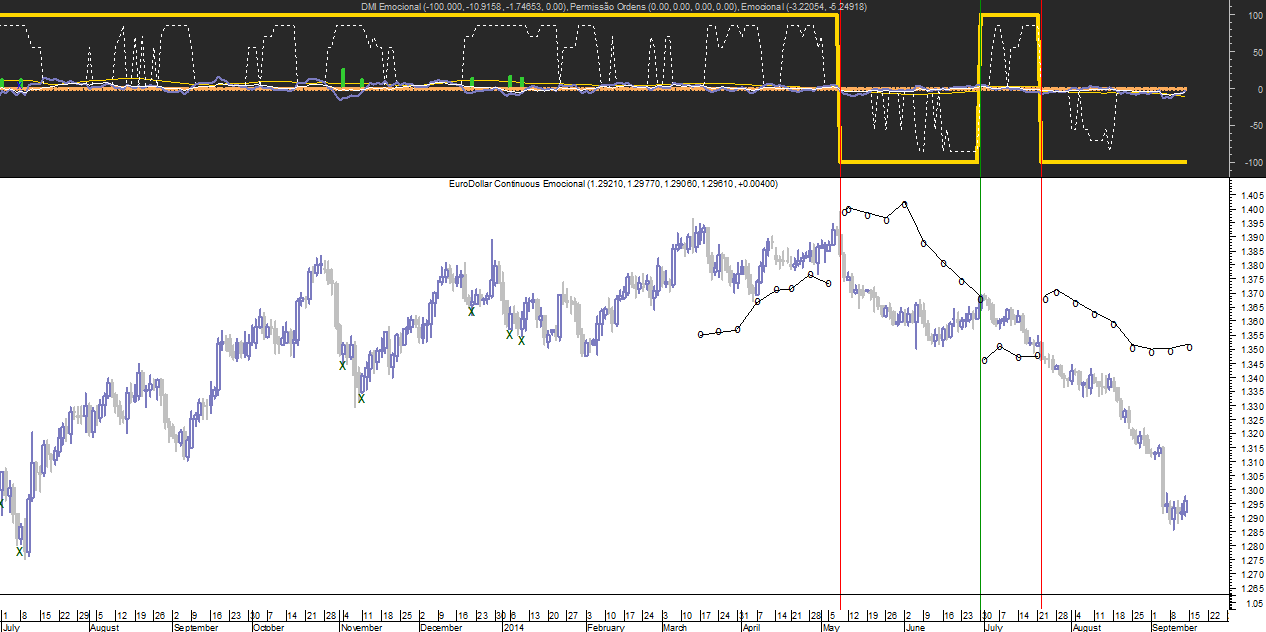Click the November month label on the time axis
This screenshot has width=1266, height=632.
coord(361,628)
